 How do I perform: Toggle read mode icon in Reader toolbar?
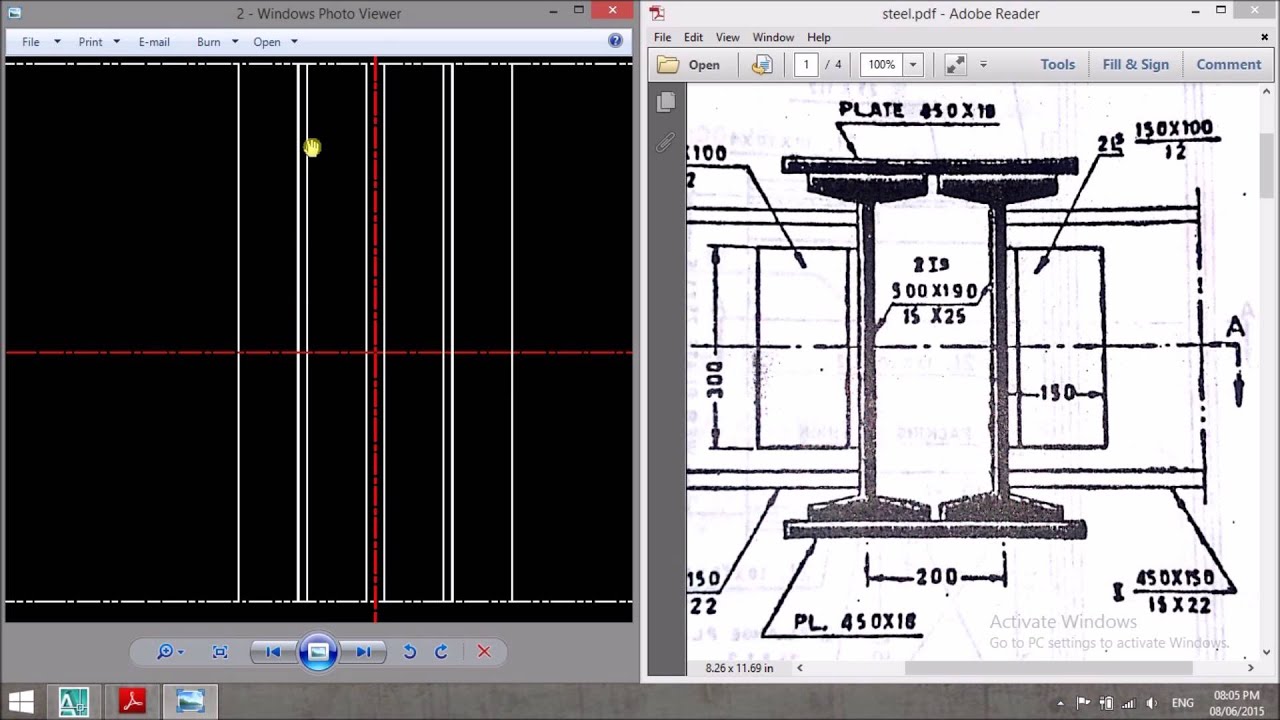click(x=955, y=64)
